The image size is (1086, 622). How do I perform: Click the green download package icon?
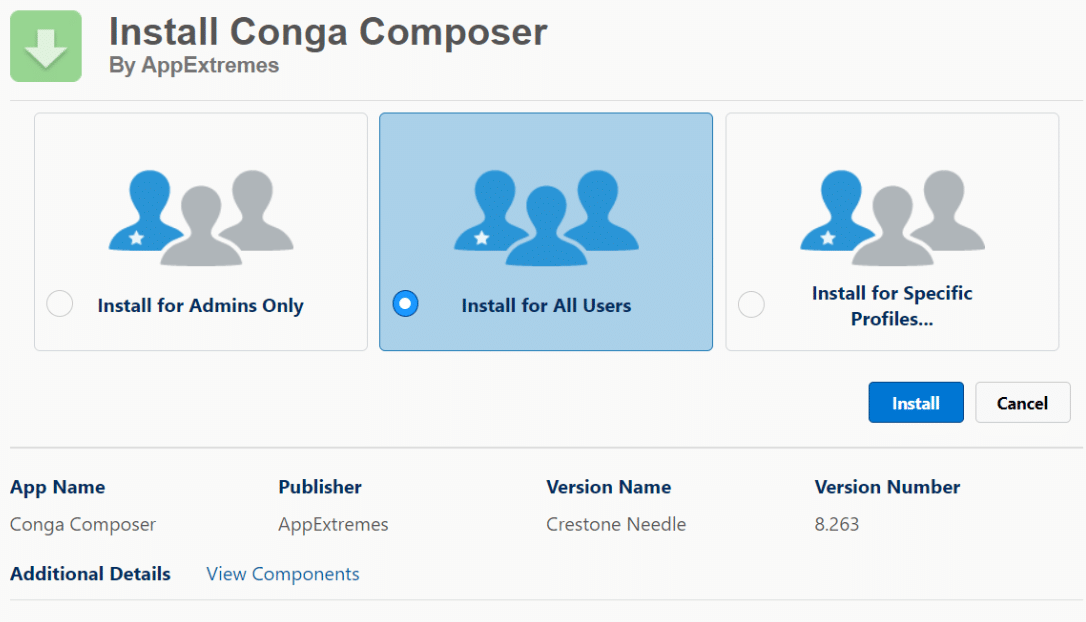point(45,45)
